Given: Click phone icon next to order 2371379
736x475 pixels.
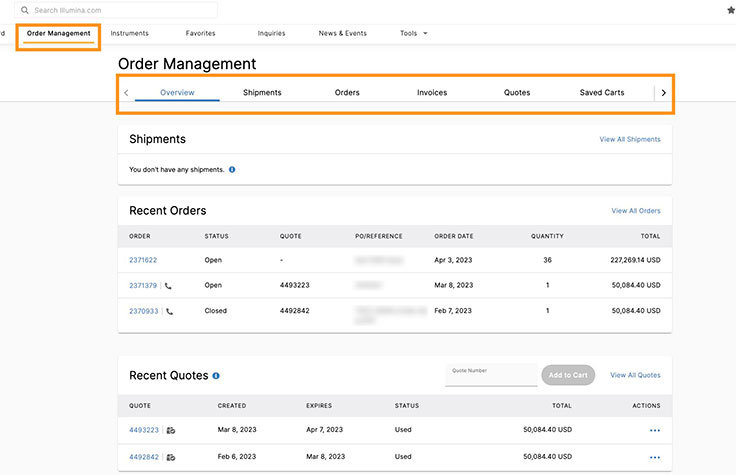Looking at the screenshot, I should (x=168, y=285).
